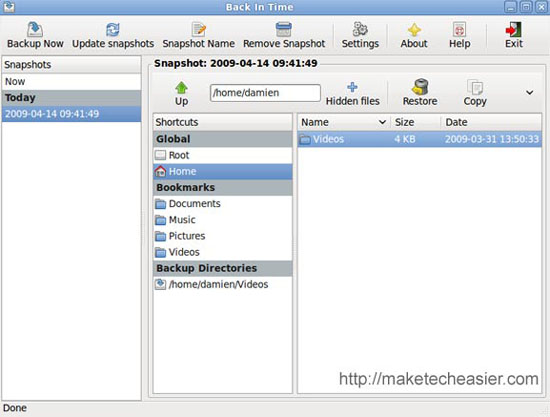This screenshot has height=417, width=550.
Task: Copy the selected snapshot item
Action: pos(475,93)
